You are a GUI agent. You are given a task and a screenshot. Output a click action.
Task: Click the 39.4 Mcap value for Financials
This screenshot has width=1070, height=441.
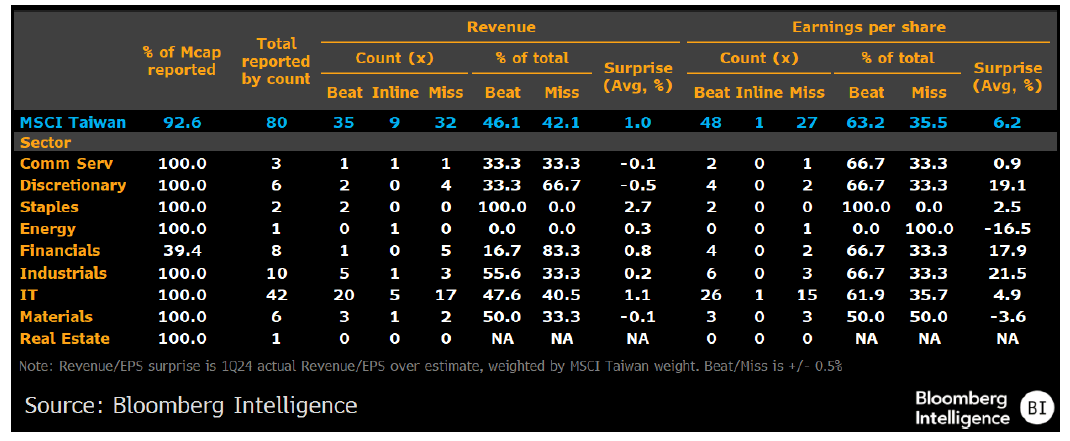(182, 251)
